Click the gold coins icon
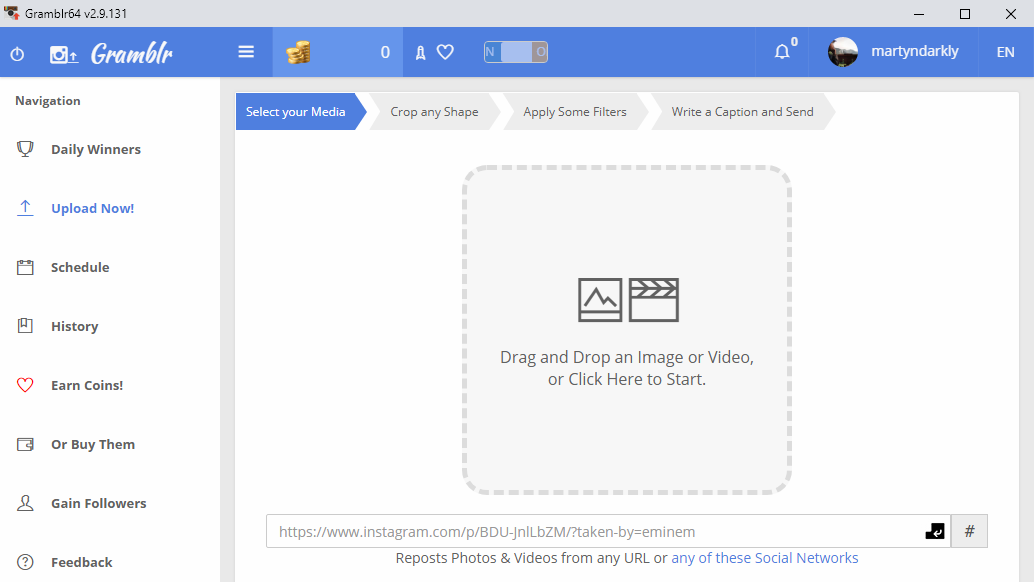Viewport: 1034px width, 582px height. (298, 52)
